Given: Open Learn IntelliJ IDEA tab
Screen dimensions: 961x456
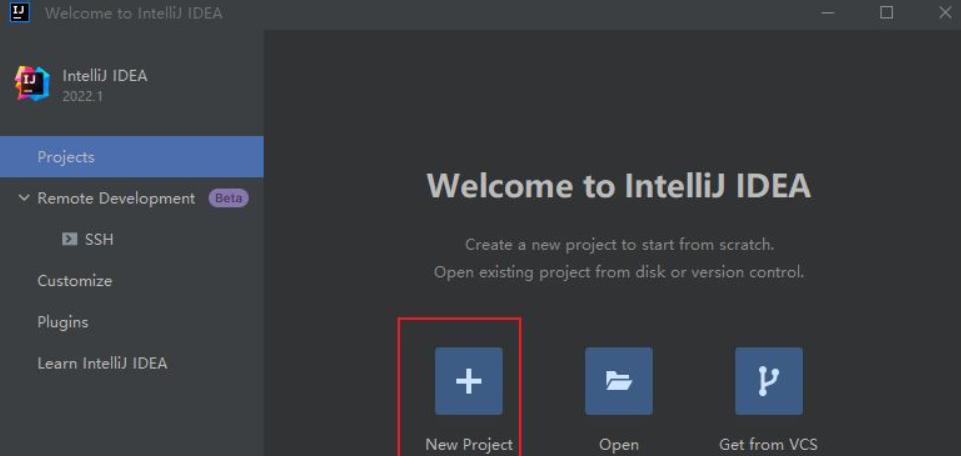Looking at the screenshot, I should click(x=102, y=363).
